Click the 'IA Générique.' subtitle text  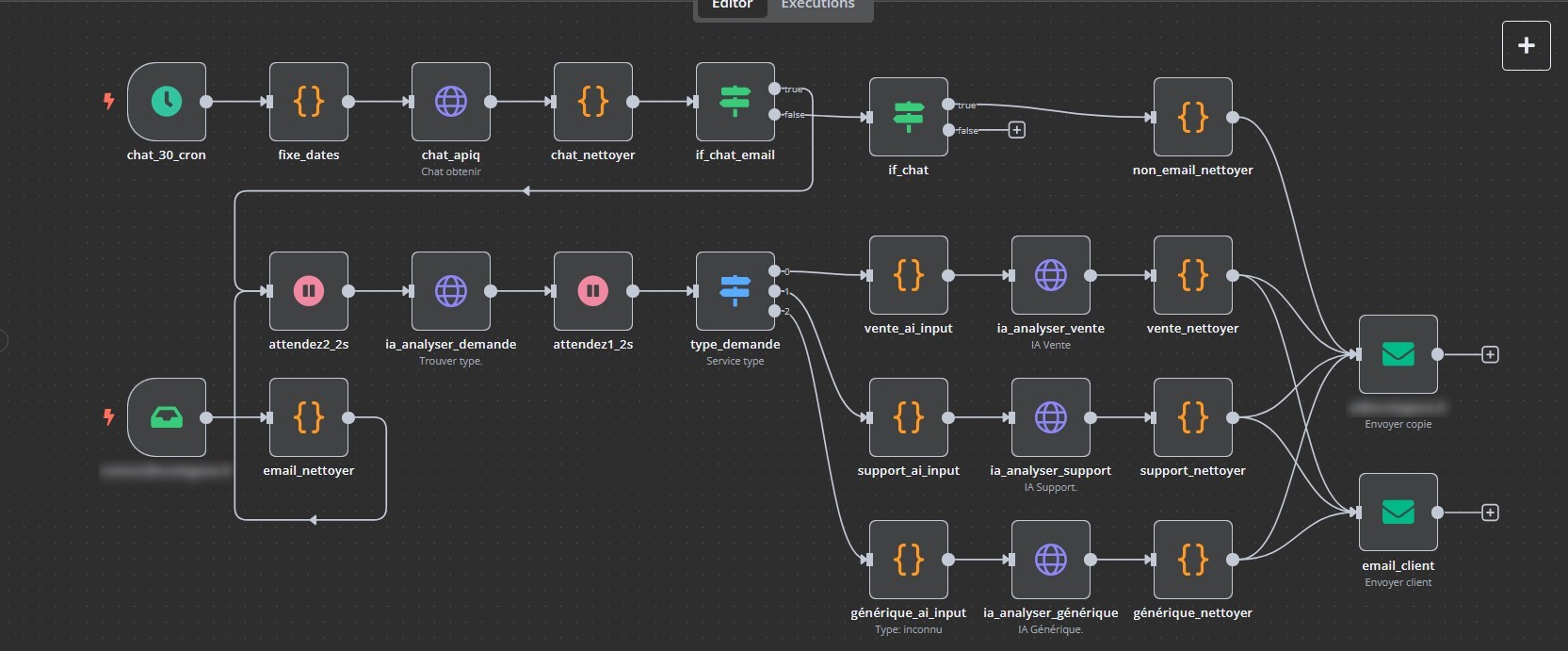(1051, 629)
